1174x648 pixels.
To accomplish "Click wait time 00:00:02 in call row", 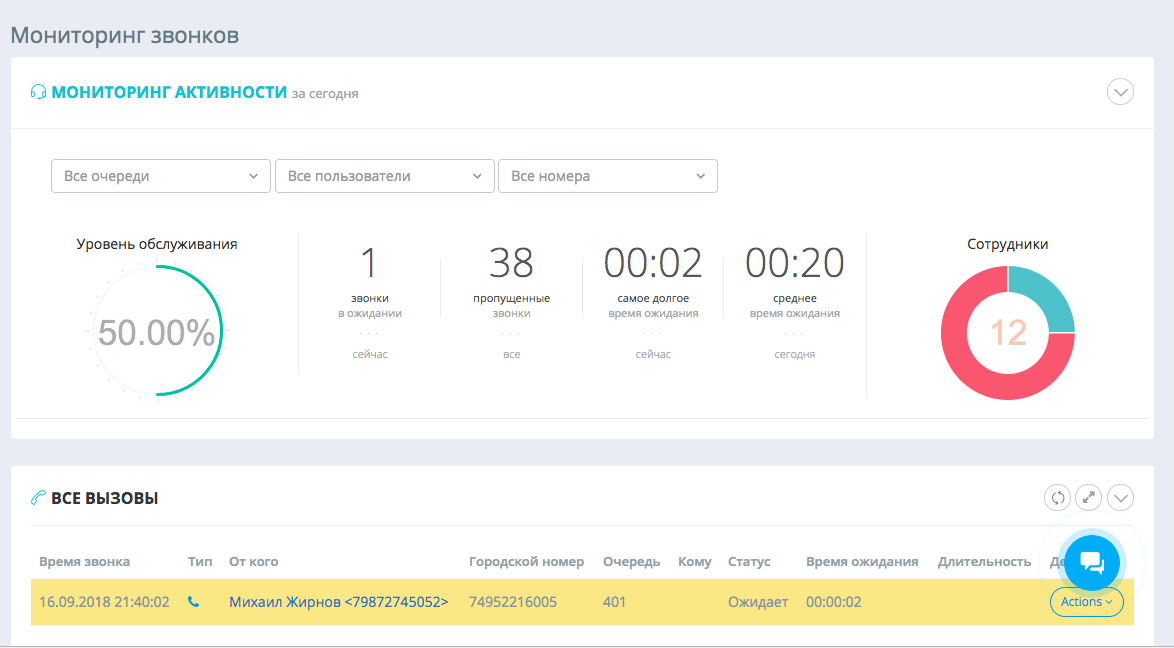I will click(x=833, y=602).
